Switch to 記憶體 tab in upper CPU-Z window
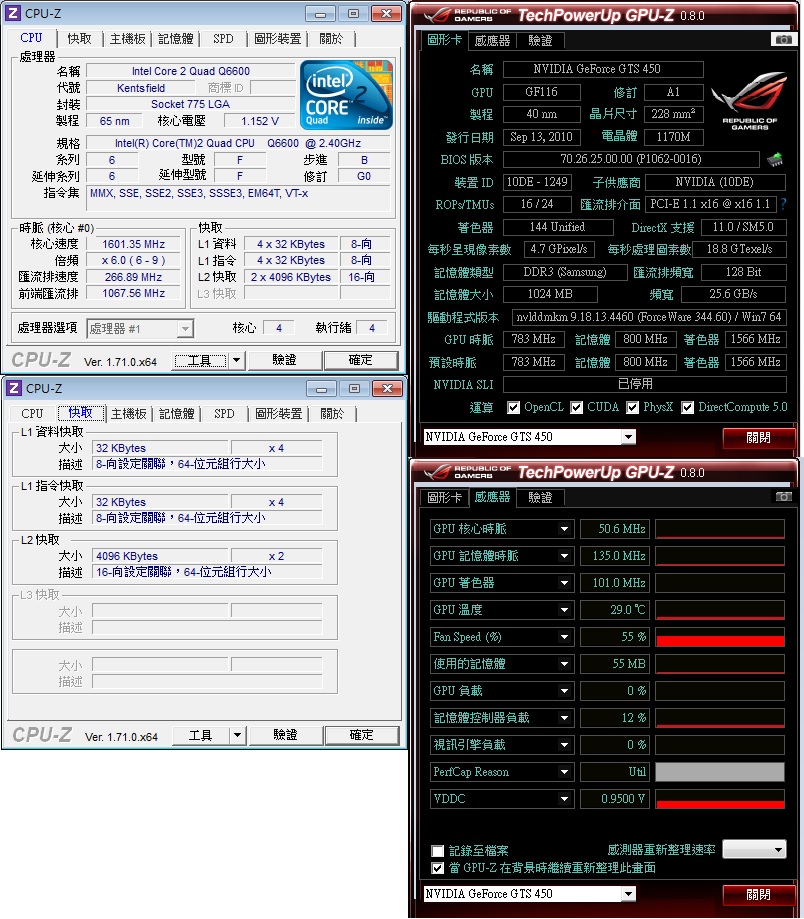This screenshot has width=804, height=919. pyautogui.click(x=175, y=39)
